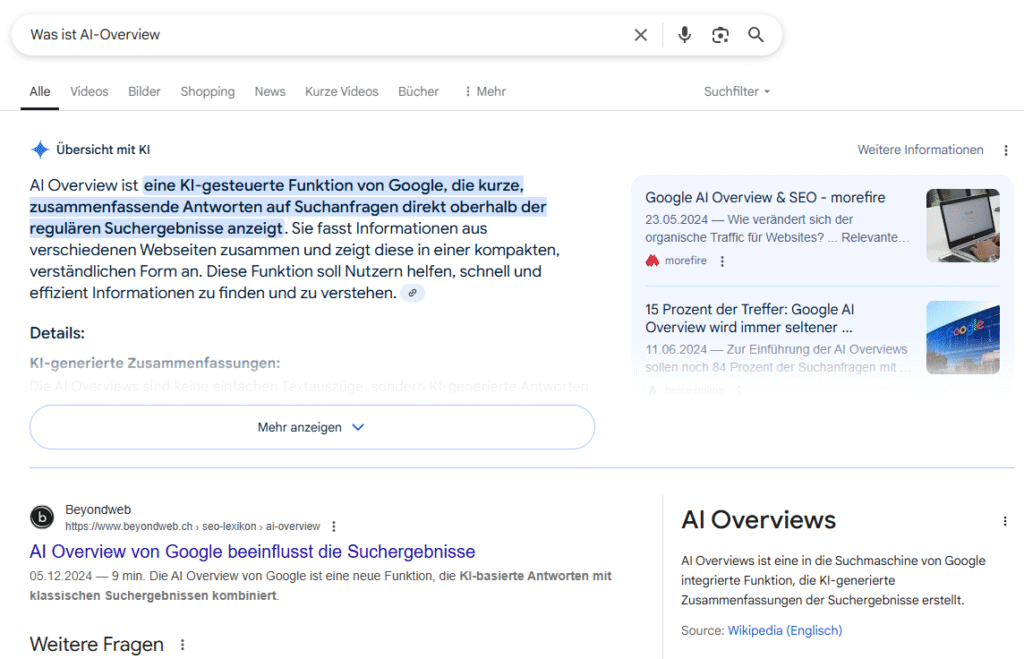Expand the Mehr menu with three dots
This screenshot has height=659, width=1024.
485,91
